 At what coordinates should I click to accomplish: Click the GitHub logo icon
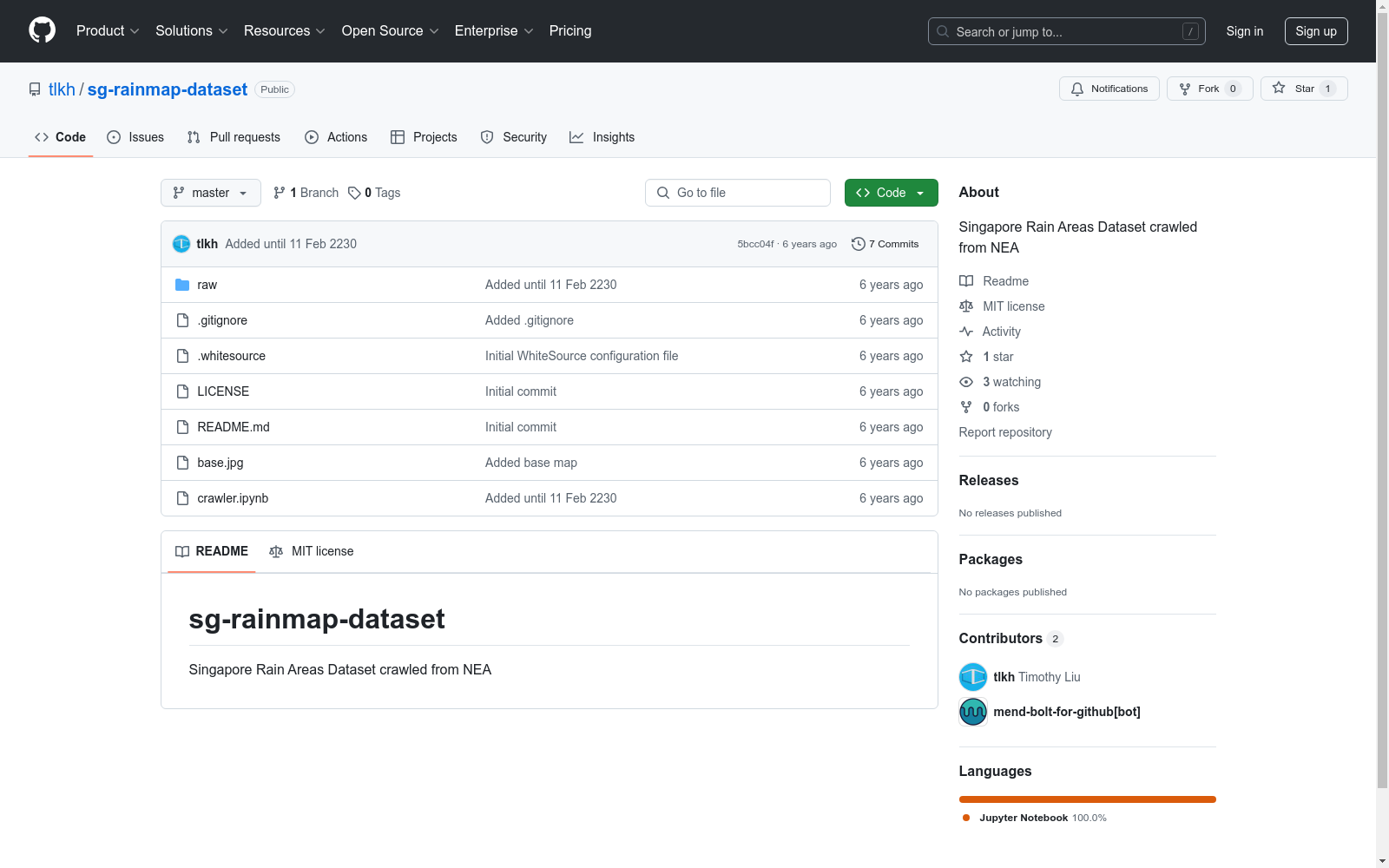42,30
